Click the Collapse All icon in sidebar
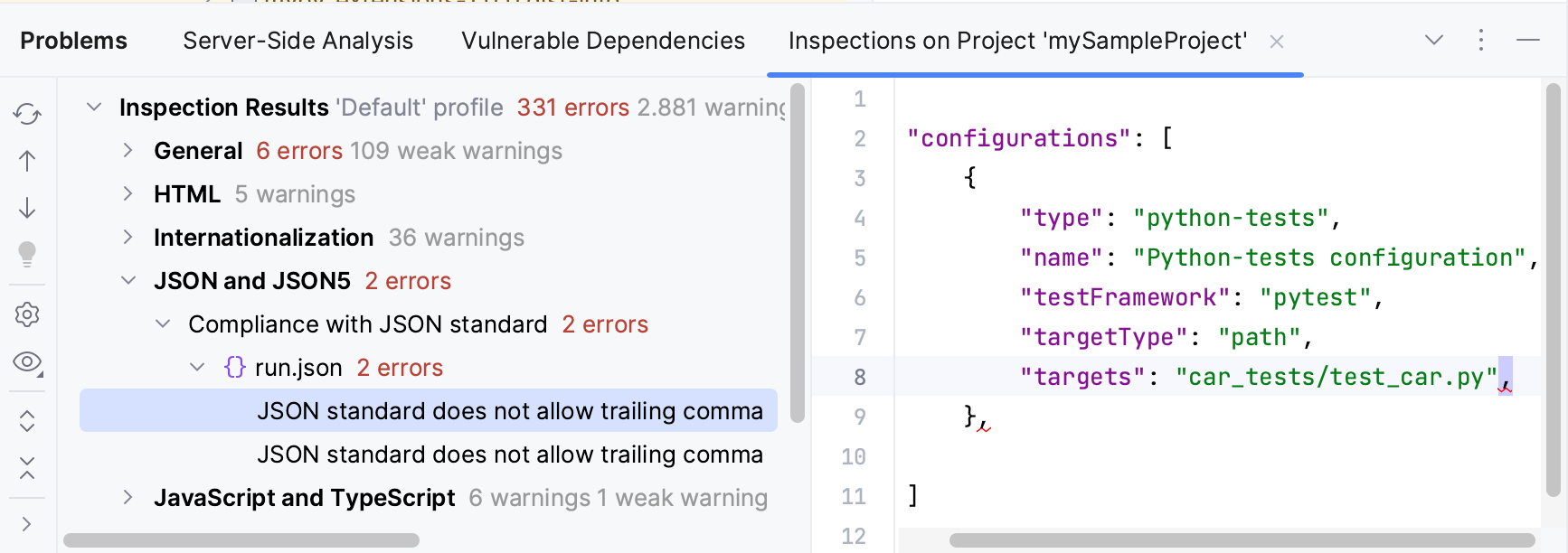This screenshot has width=1568, height=553. pos(27,468)
